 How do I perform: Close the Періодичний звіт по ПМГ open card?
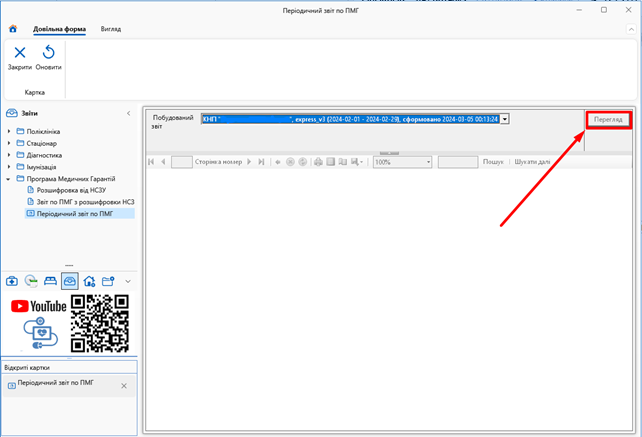124,386
